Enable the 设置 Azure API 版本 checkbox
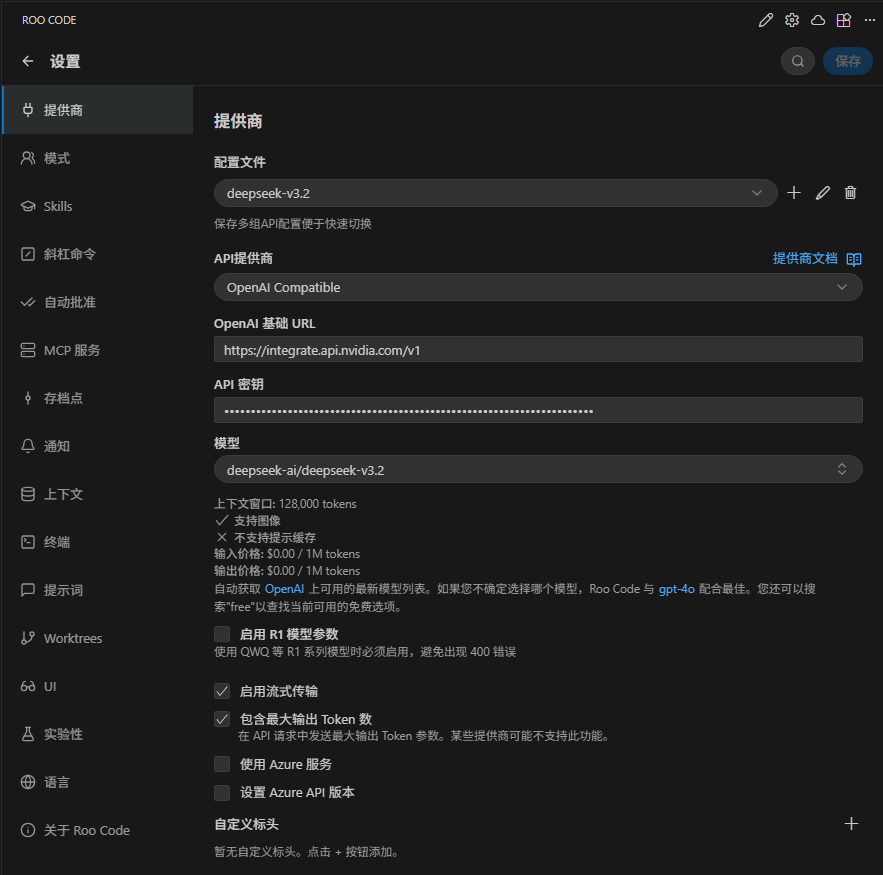 pos(222,792)
